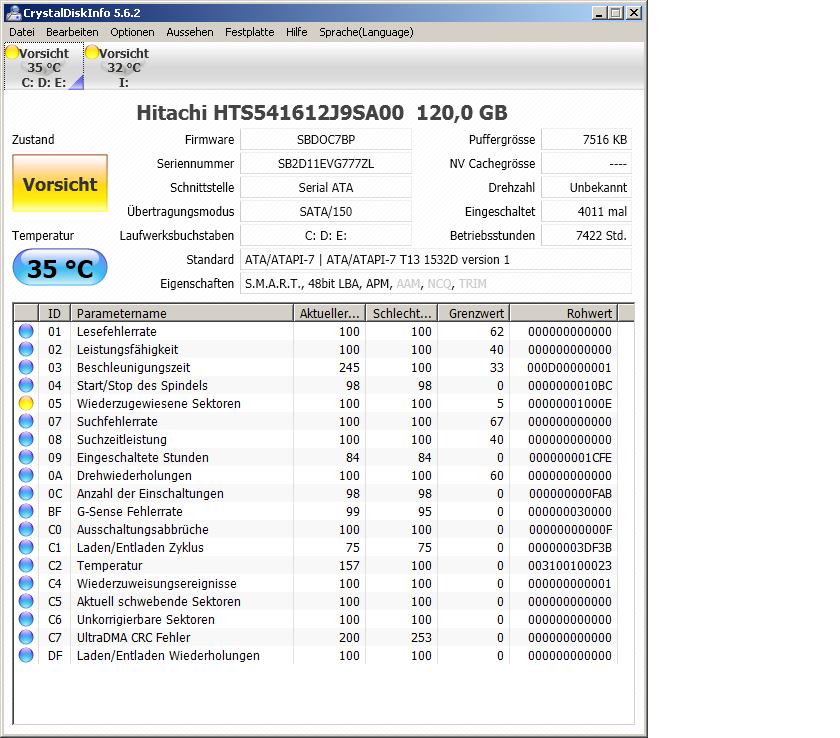840x738 pixels.
Task: Open the Sprache(Language) menu
Action: (x=366, y=32)
